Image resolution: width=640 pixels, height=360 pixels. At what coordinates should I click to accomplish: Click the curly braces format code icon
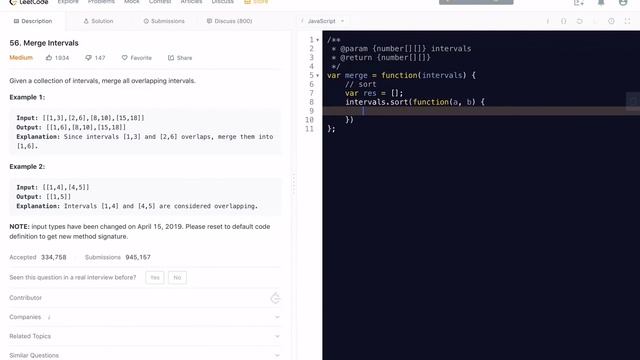click(564, 21)
